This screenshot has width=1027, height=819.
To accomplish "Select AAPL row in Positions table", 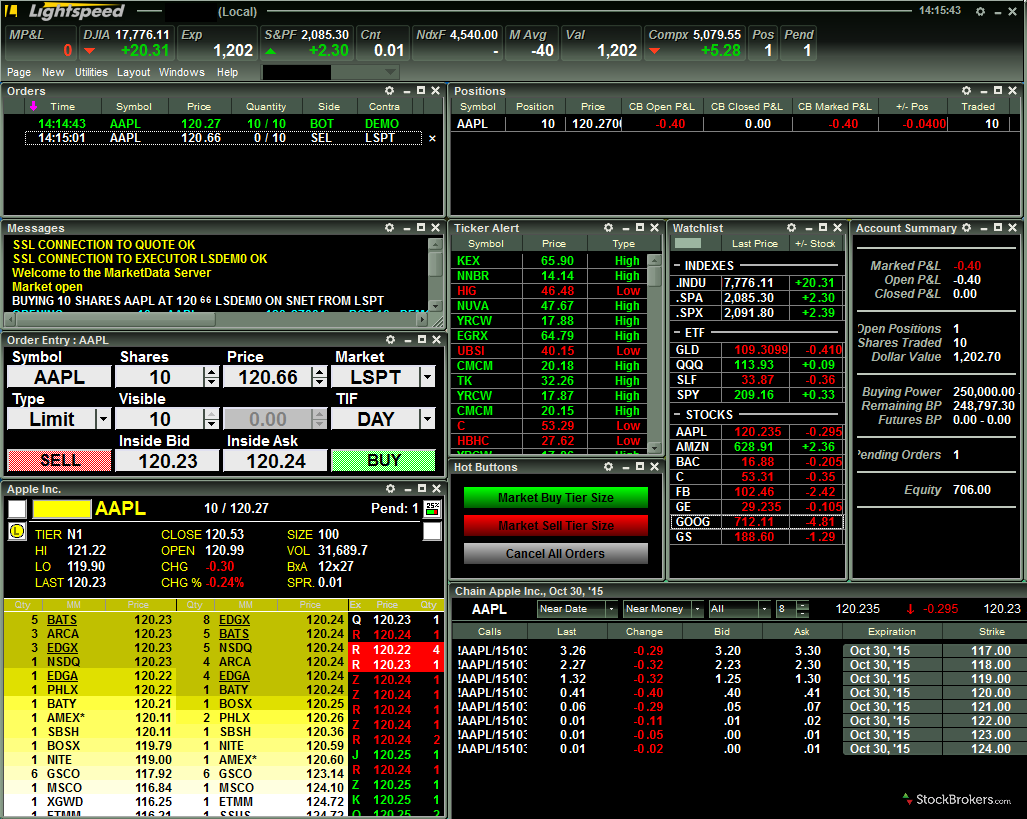I will click(x=735, y=123).
